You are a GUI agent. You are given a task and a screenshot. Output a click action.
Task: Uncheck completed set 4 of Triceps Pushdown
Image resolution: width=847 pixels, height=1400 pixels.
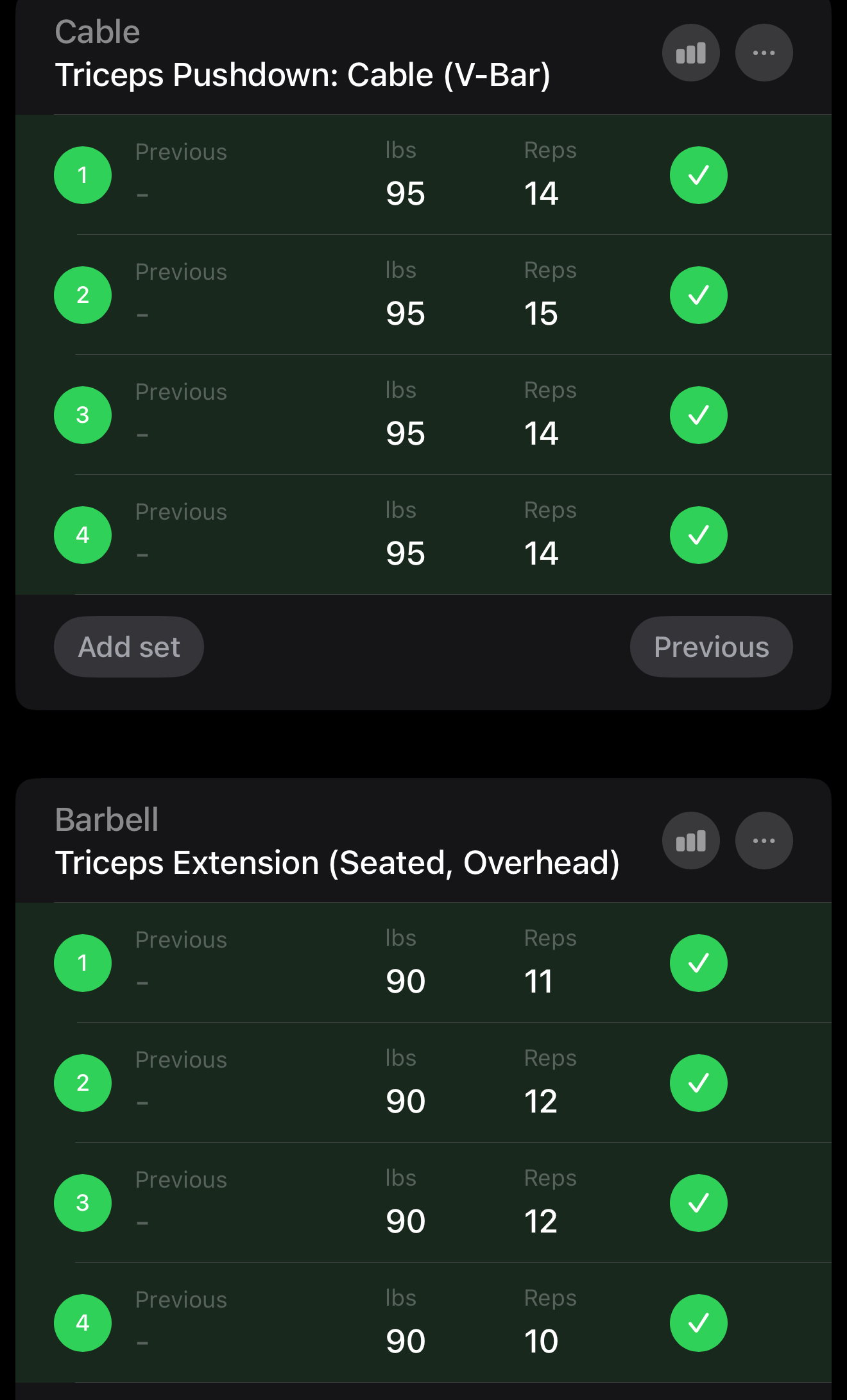click(698, 535)
